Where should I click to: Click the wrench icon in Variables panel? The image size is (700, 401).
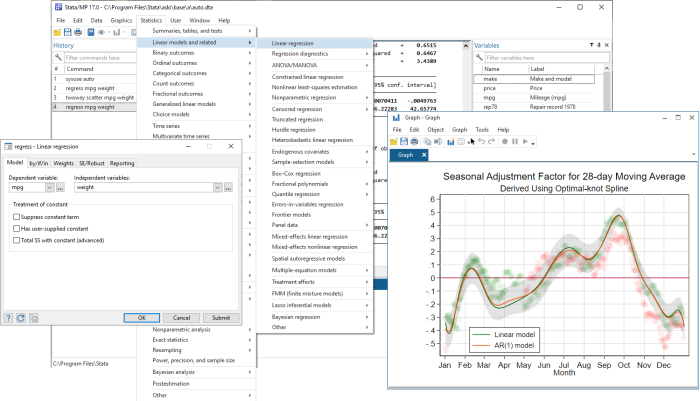(x=479, y=58)
